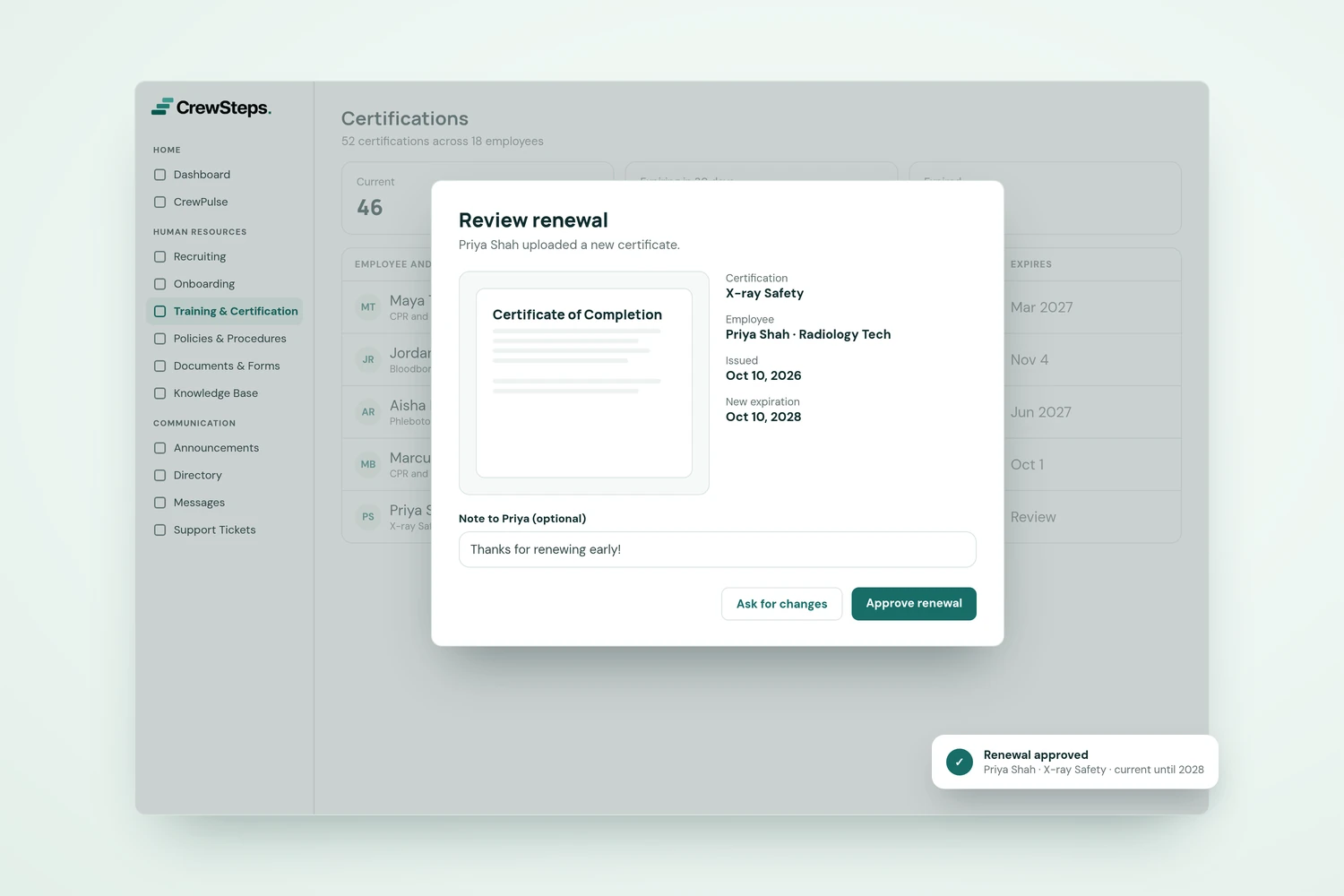Click the Current 46 stat card

tap(478, 198)
